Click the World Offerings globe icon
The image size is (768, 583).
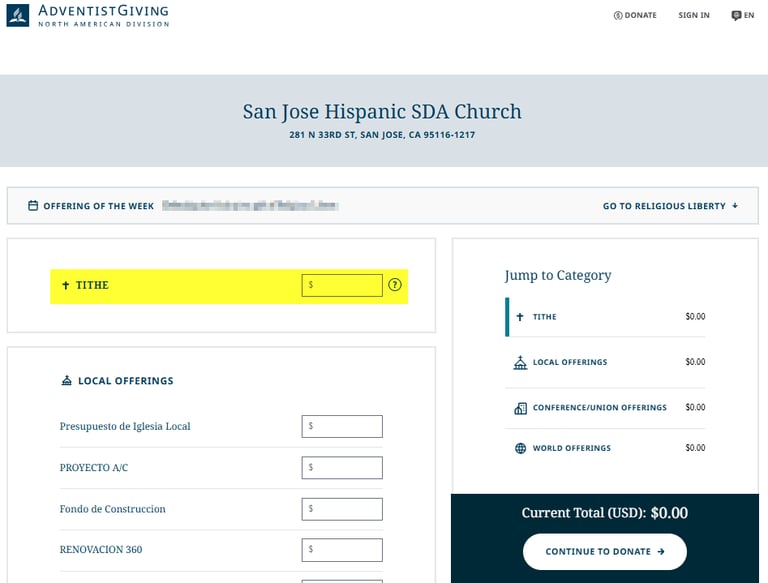click(x=520, y=448)
